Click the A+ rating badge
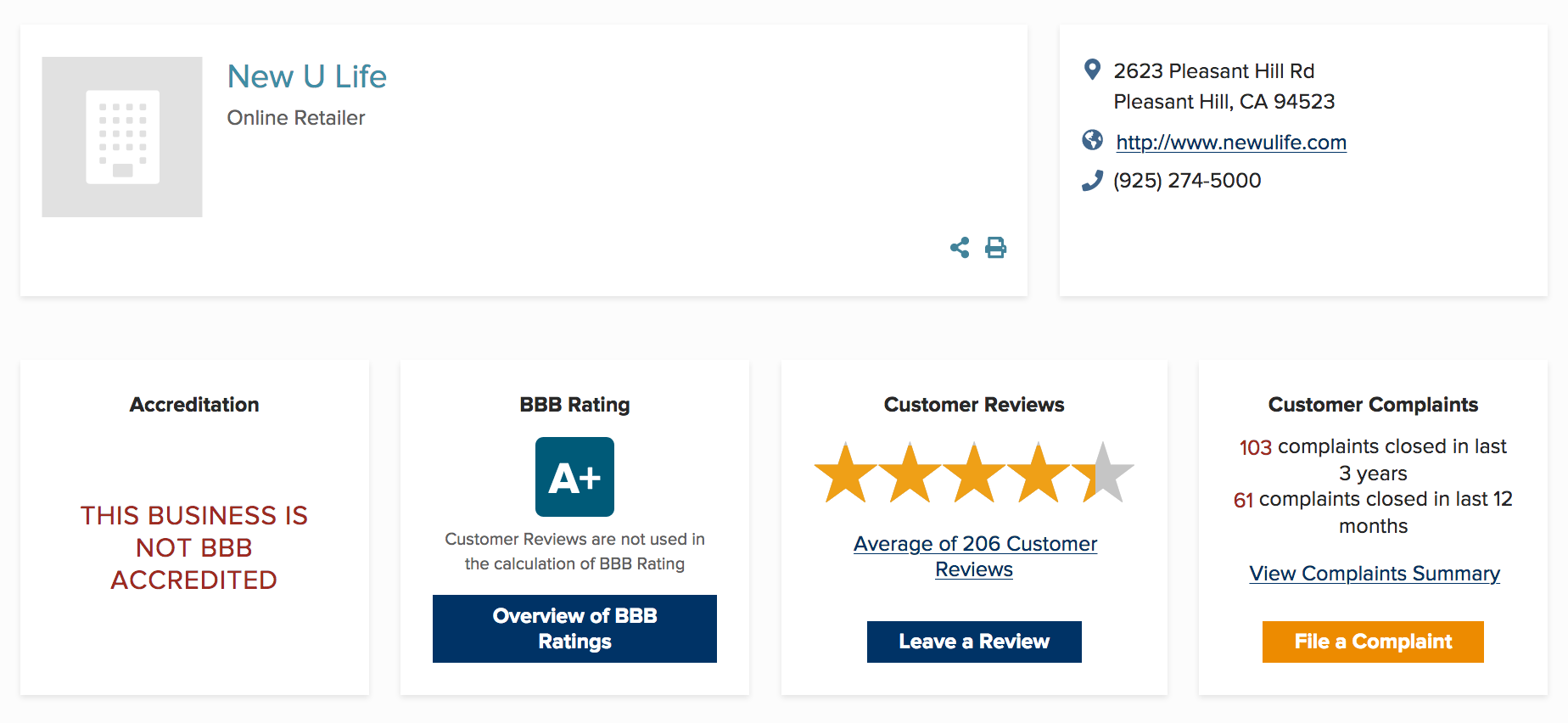The width and height of the screenshot is (1568, 723). pyautogui.click(x=574, y=477)
